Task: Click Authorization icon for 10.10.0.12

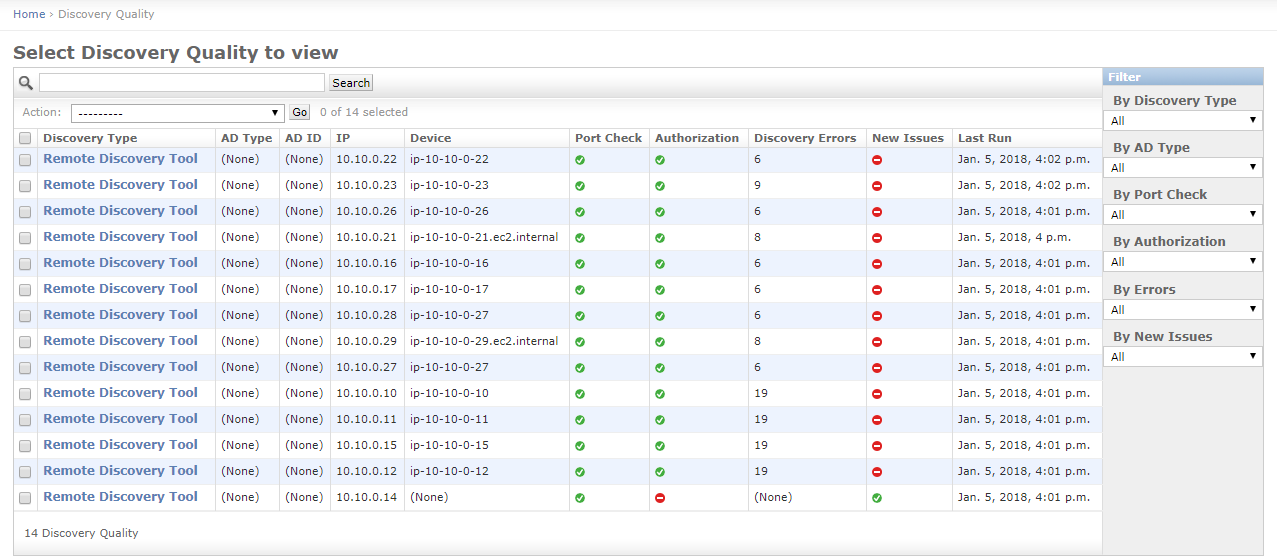Action: 660,472
